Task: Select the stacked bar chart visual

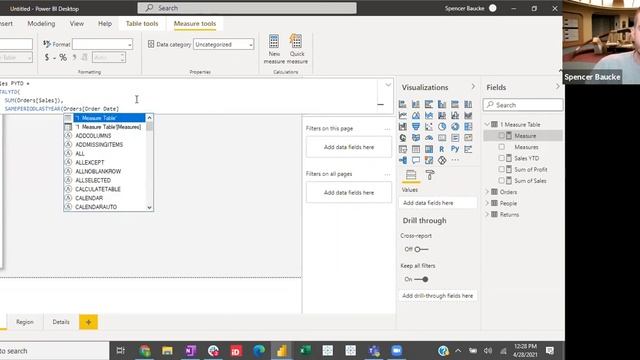Action: [x=402, y=104]
